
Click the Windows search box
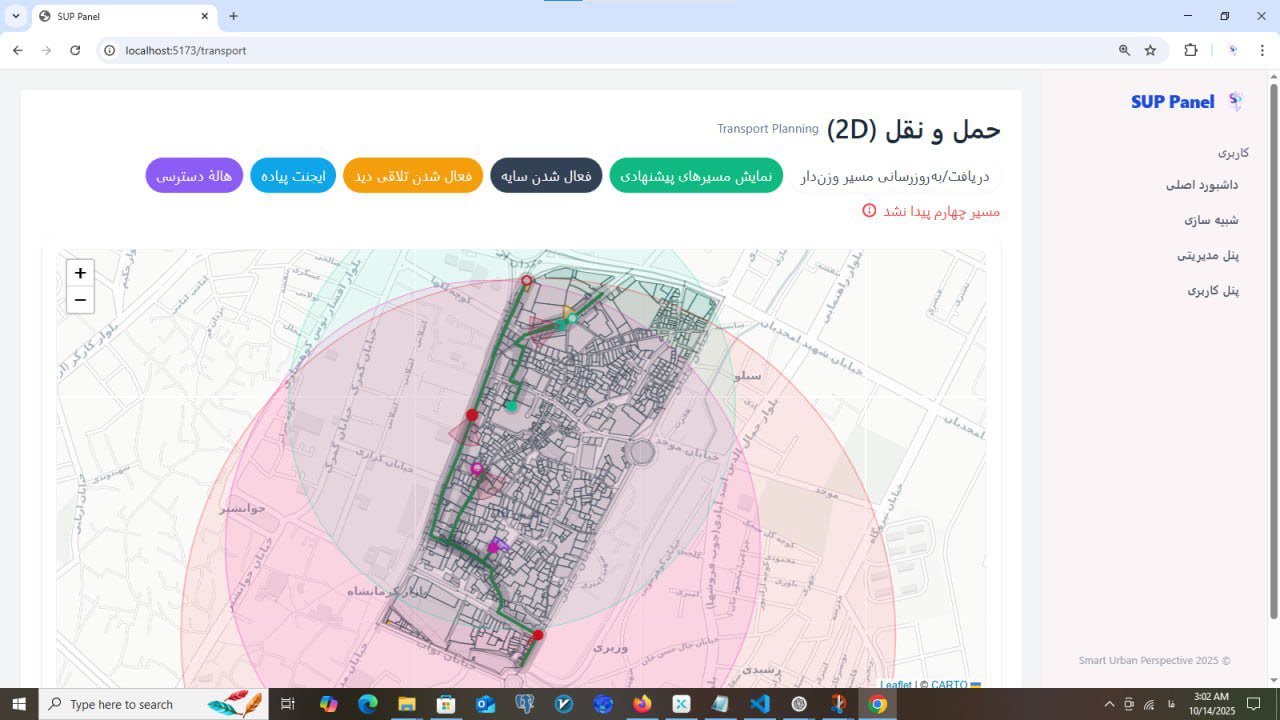click(152, 704)
